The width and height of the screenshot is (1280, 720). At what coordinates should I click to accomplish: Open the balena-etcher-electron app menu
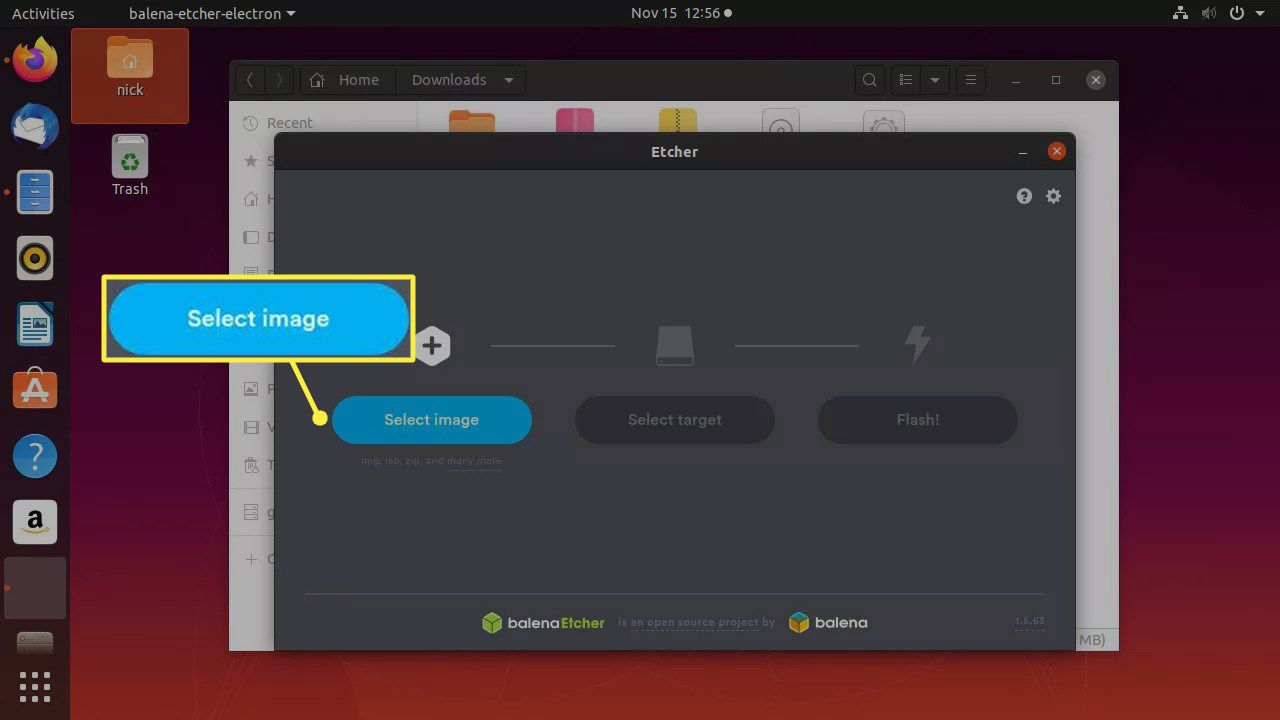212,14
